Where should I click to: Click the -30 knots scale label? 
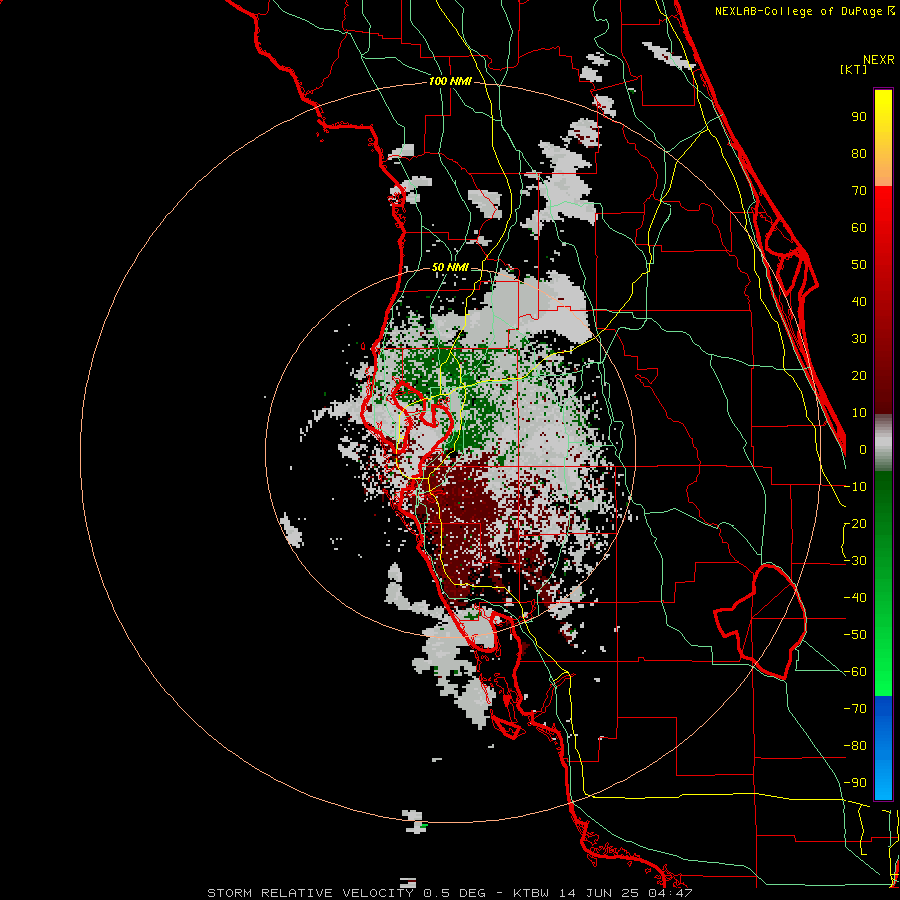point(856,561)
